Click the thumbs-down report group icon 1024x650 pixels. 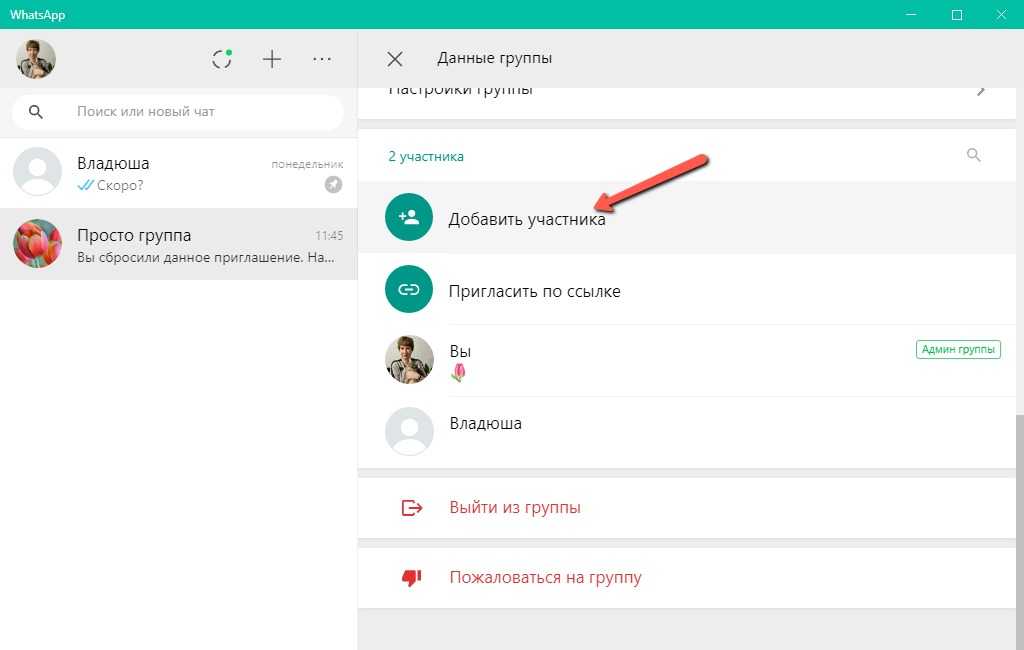coord(411,577)
